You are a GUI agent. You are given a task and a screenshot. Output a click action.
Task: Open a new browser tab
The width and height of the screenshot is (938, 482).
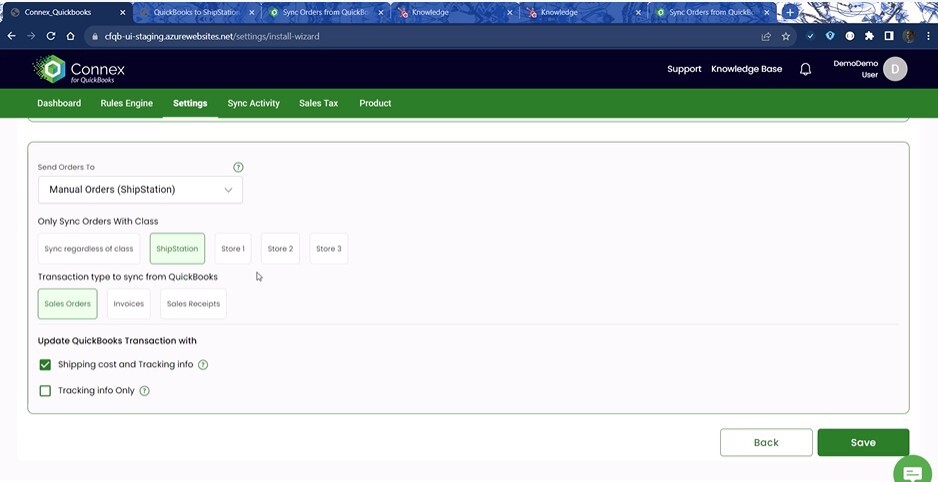click(x=790, y=12)
